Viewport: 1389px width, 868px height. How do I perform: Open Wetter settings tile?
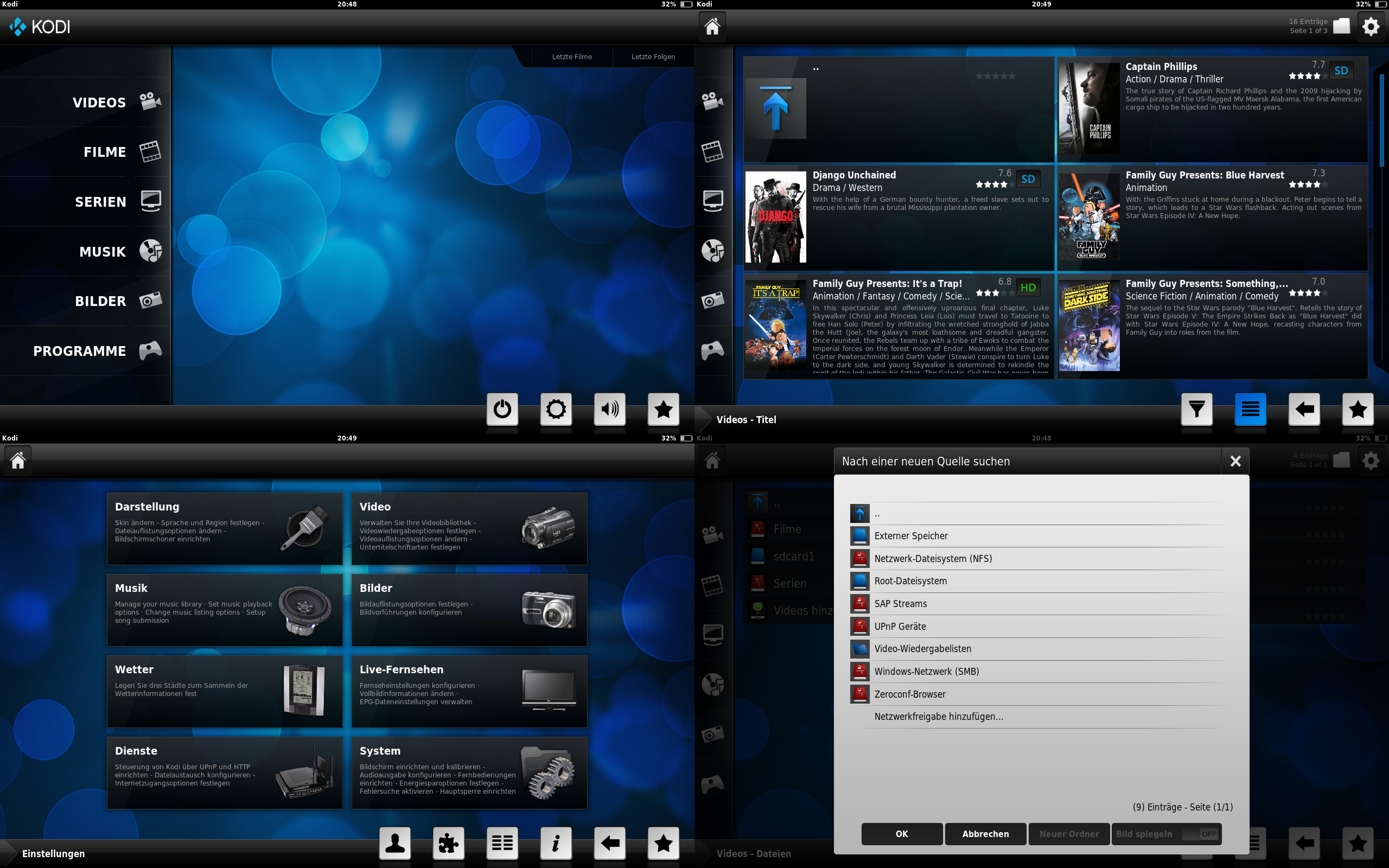[x=225, y=692]
